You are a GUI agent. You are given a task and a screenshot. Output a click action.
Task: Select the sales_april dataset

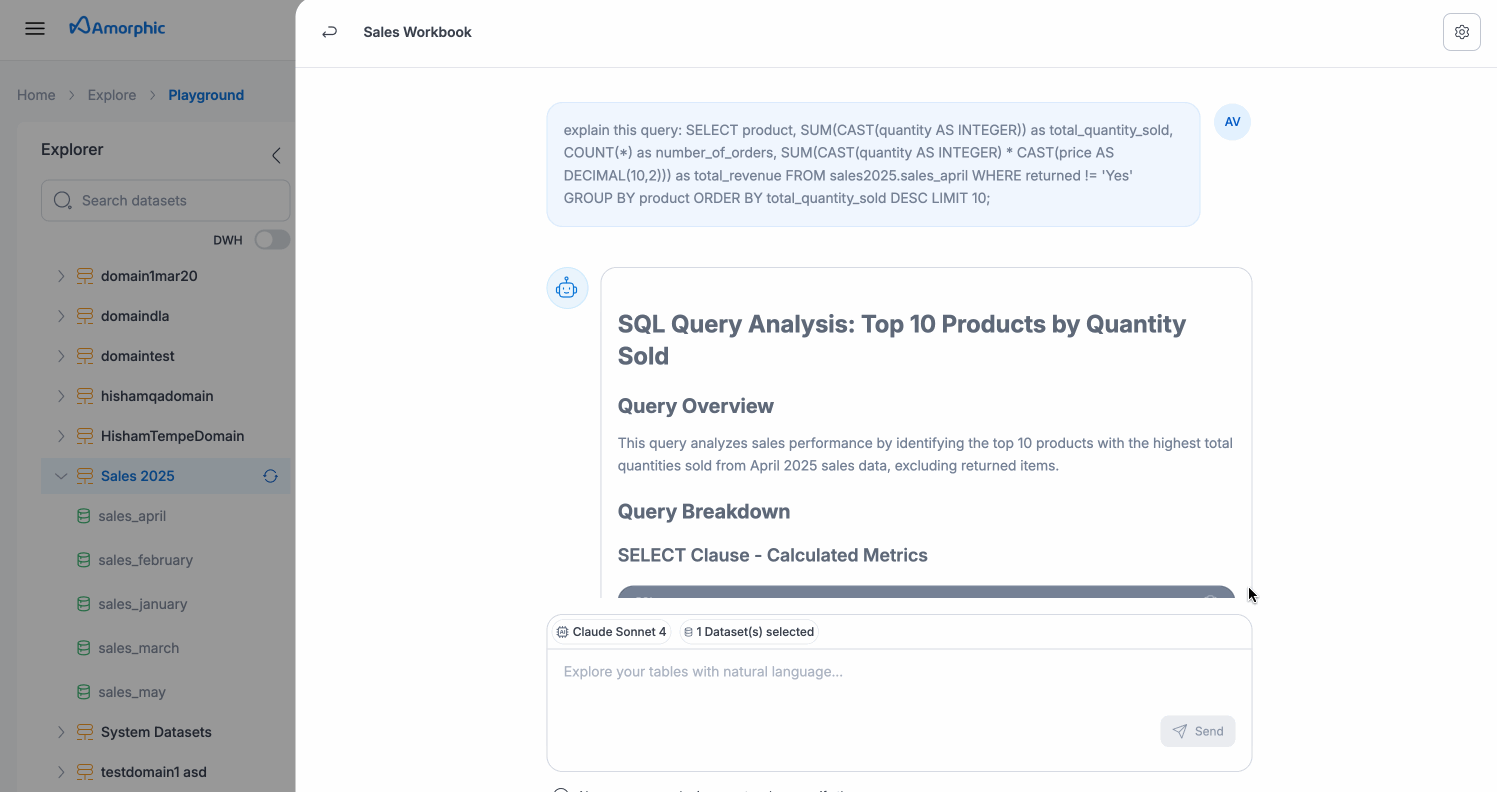point(132,516)
